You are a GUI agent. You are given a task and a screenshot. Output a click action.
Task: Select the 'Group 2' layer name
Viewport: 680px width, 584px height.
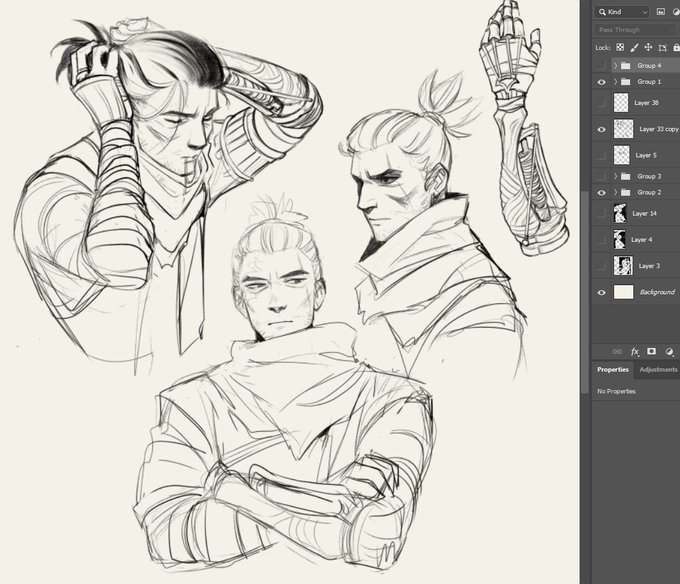point(649,192)
